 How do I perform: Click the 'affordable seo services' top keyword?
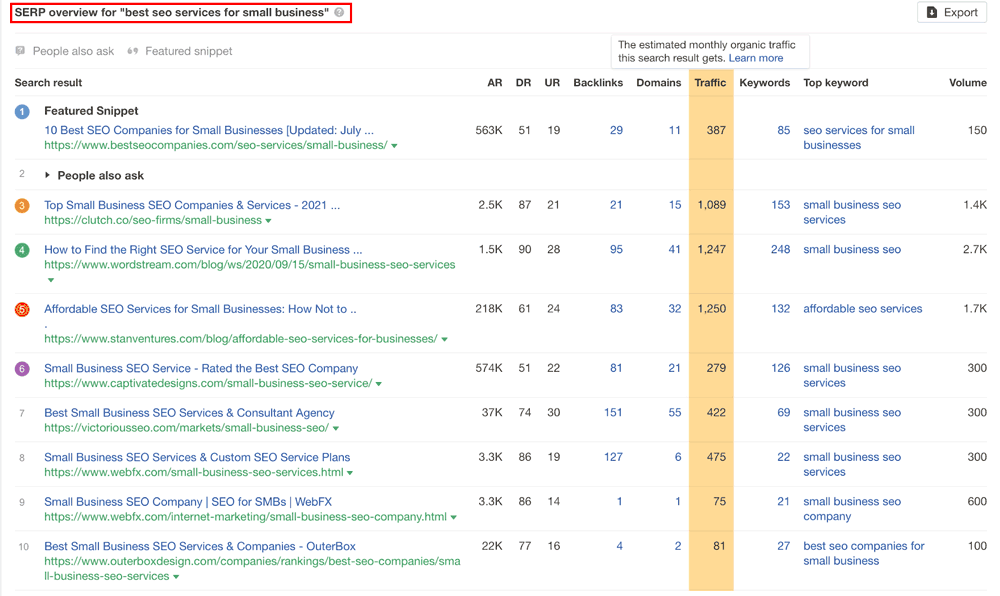pyautogui.click(x=862, y=309)
